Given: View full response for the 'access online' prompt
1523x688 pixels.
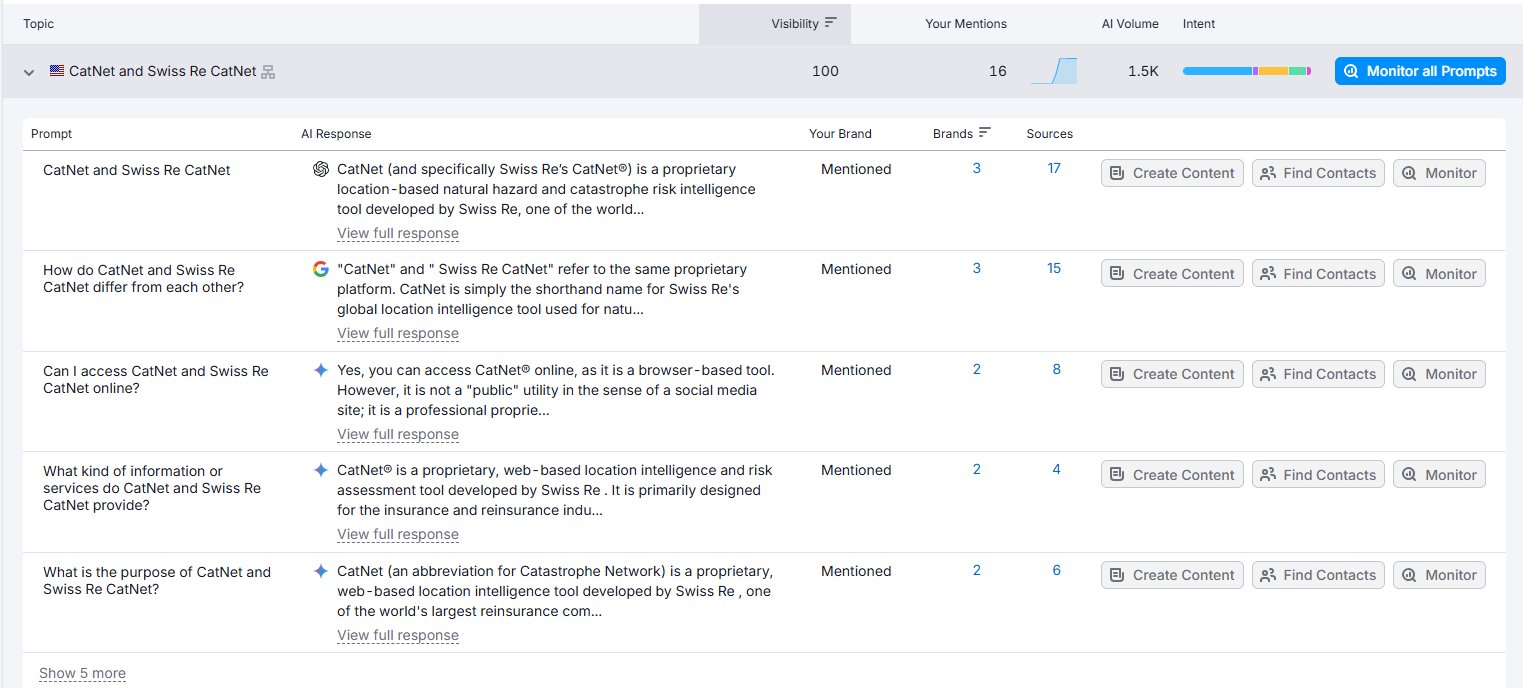Looking at the screenshot, I should tap(398, 434).
